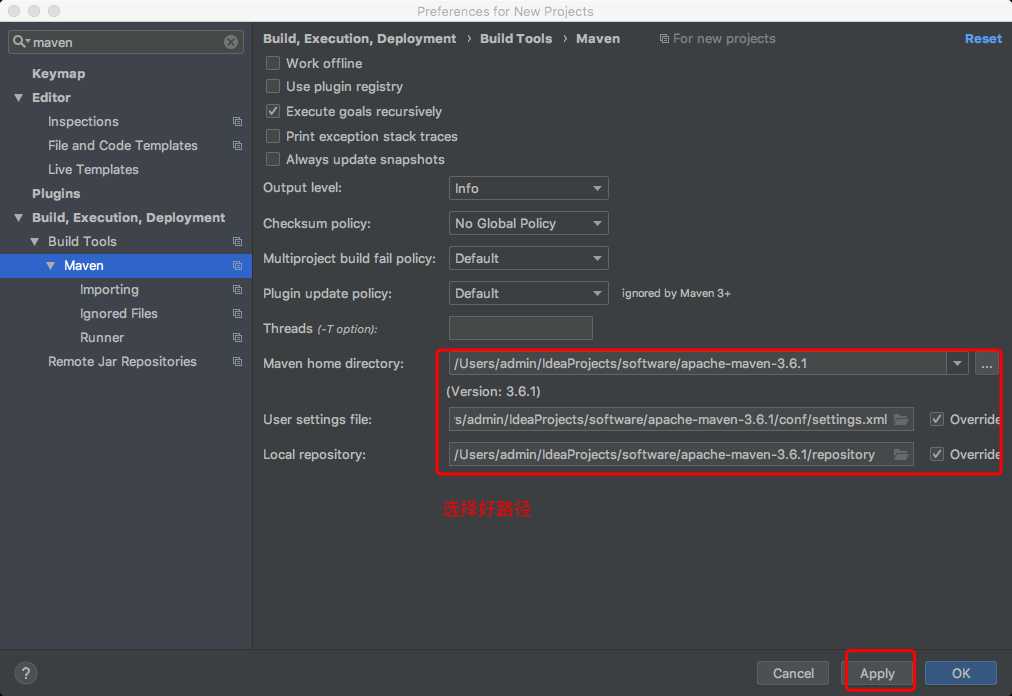This screenshot has width=1012, height=696.
Task: Click the Cancel button
Action: pos(793,673)
